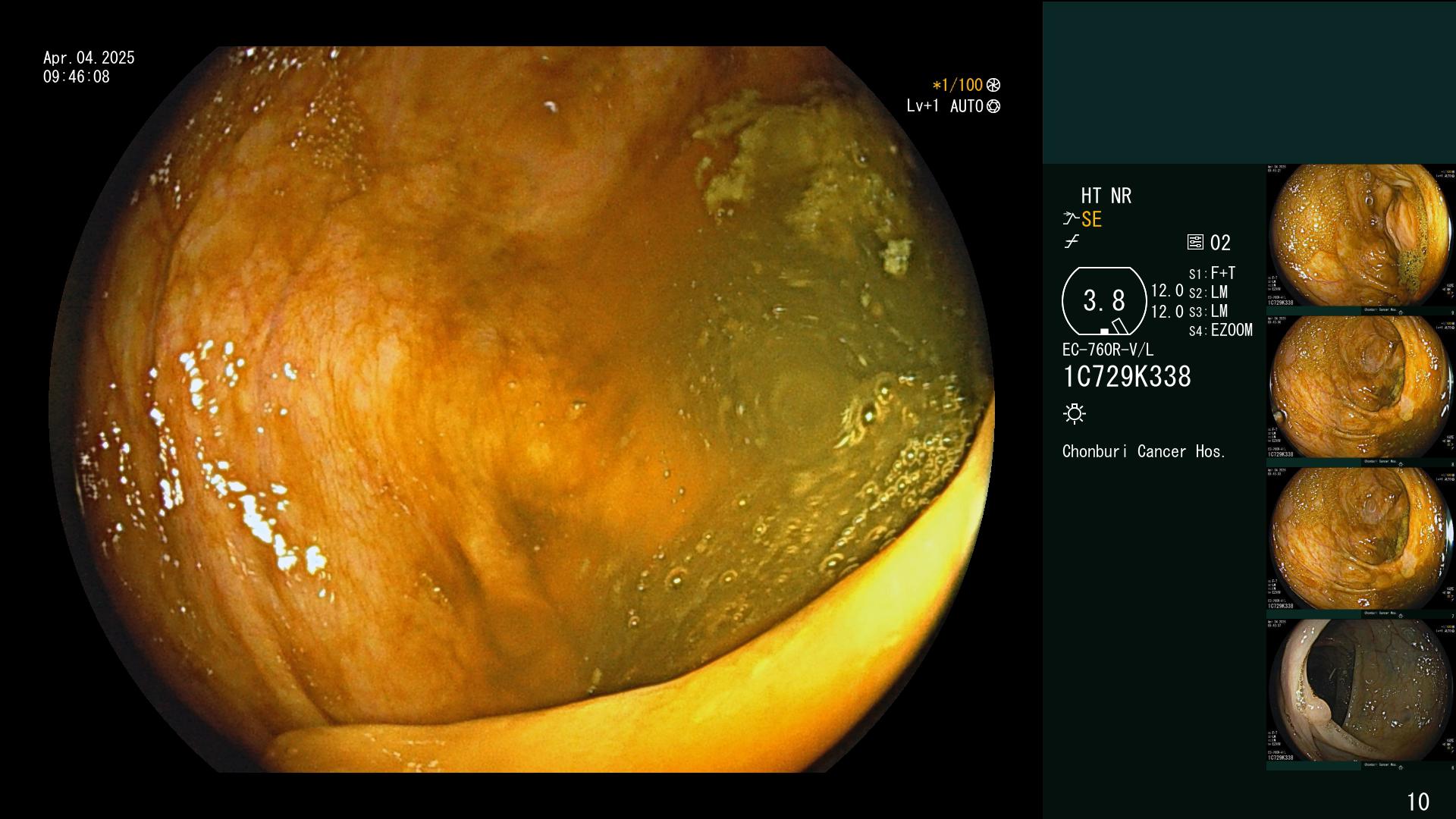
Task: Click the number 10 at bottom right
Action: (x=1418, y=802)
